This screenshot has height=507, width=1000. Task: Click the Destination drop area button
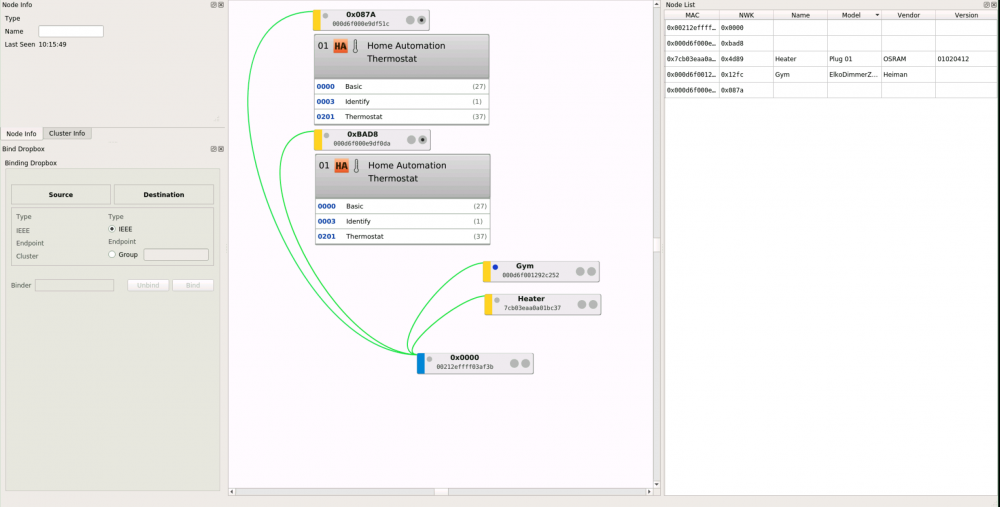[x=163, y=194]
